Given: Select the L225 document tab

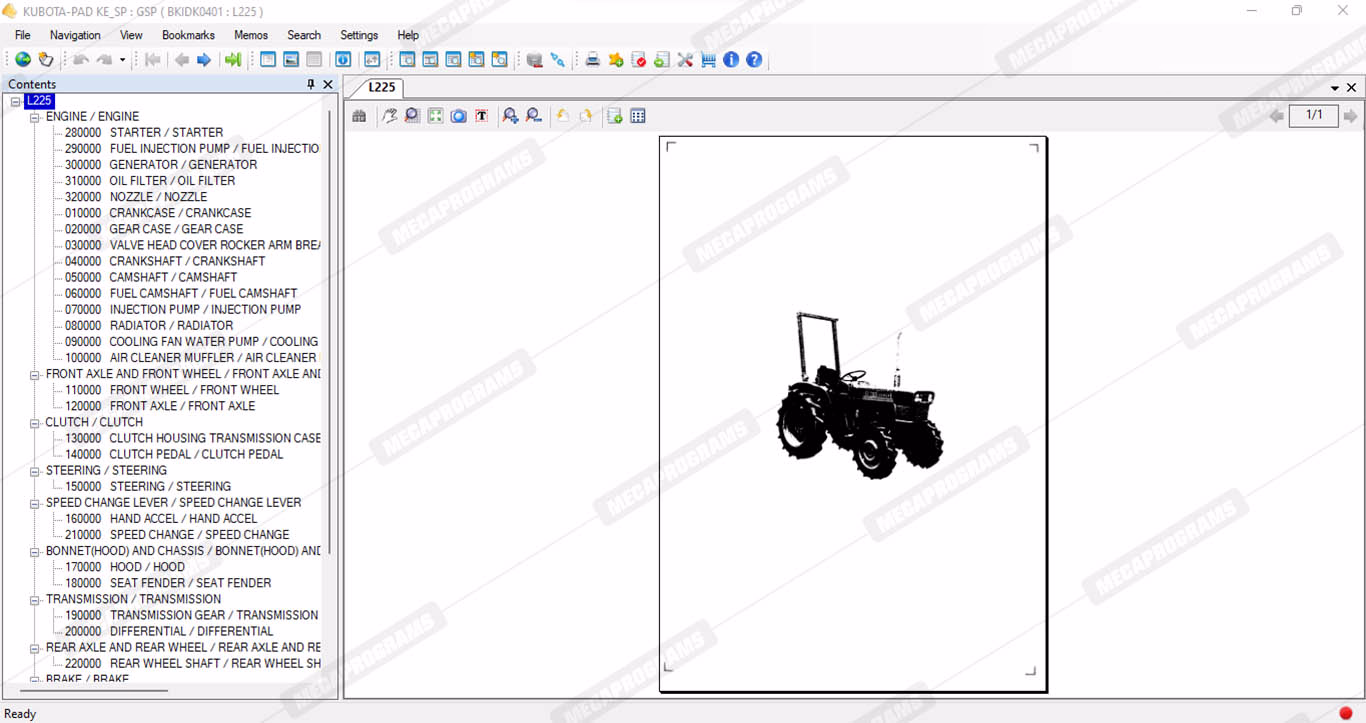Looking at the screenshot, I should coord(381,87).
